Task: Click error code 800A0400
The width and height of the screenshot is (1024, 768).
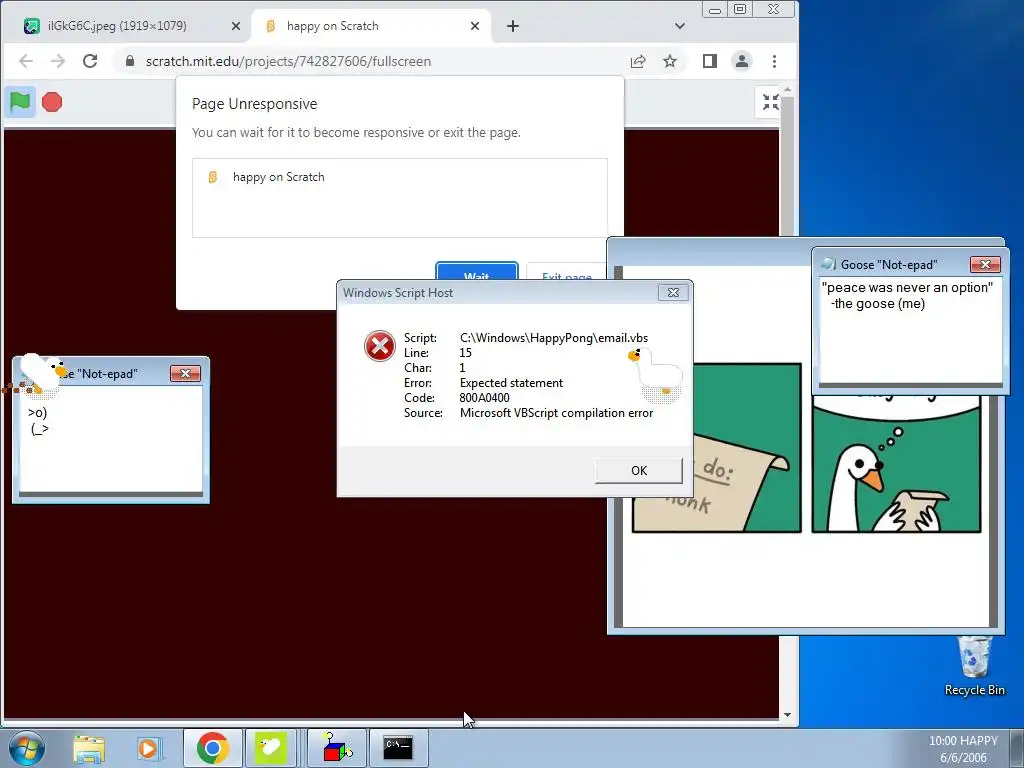Action: point(485,398)
